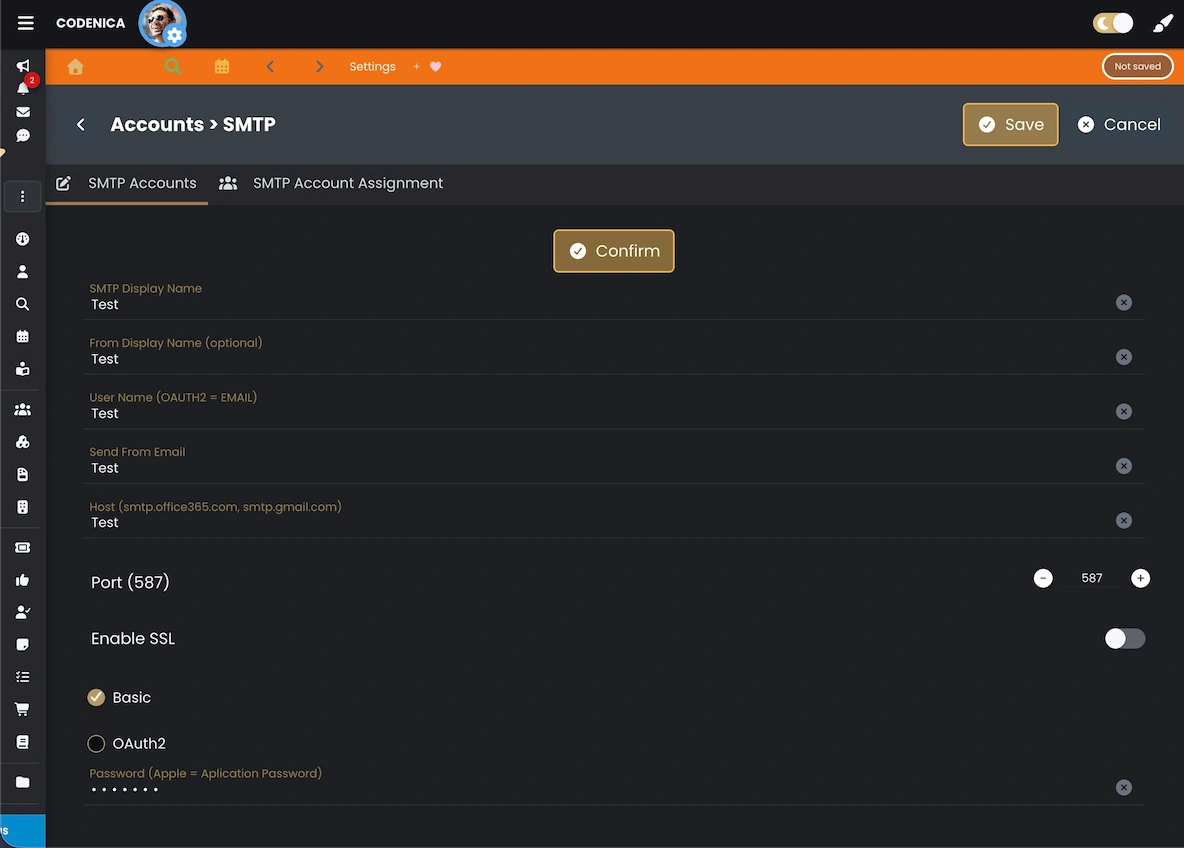Confirm the SMTP account details
This screenshot has width=1184, height=848.
[x=613, y=250]
